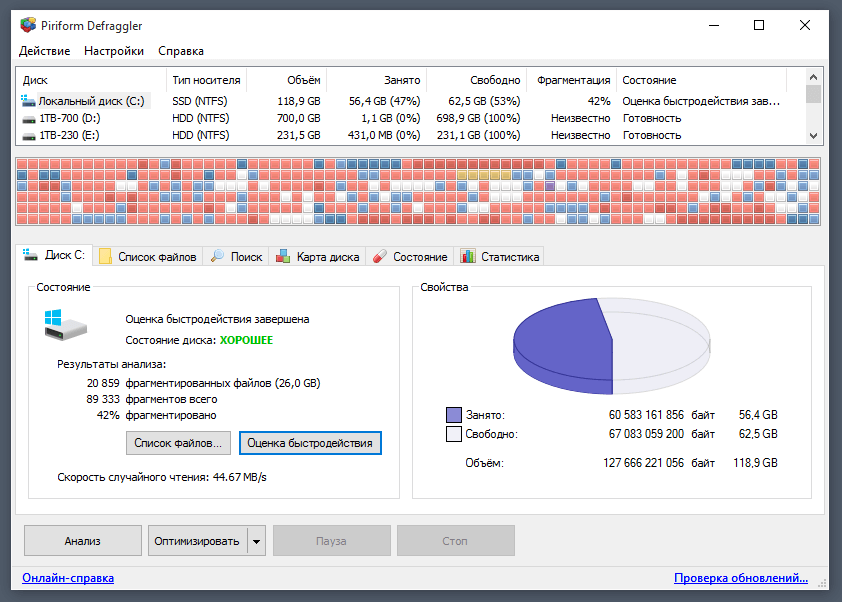Viewport: 842px width, 602px height.
Task: Open the Онлайн-справка link
Action: [x=68, y=578]
